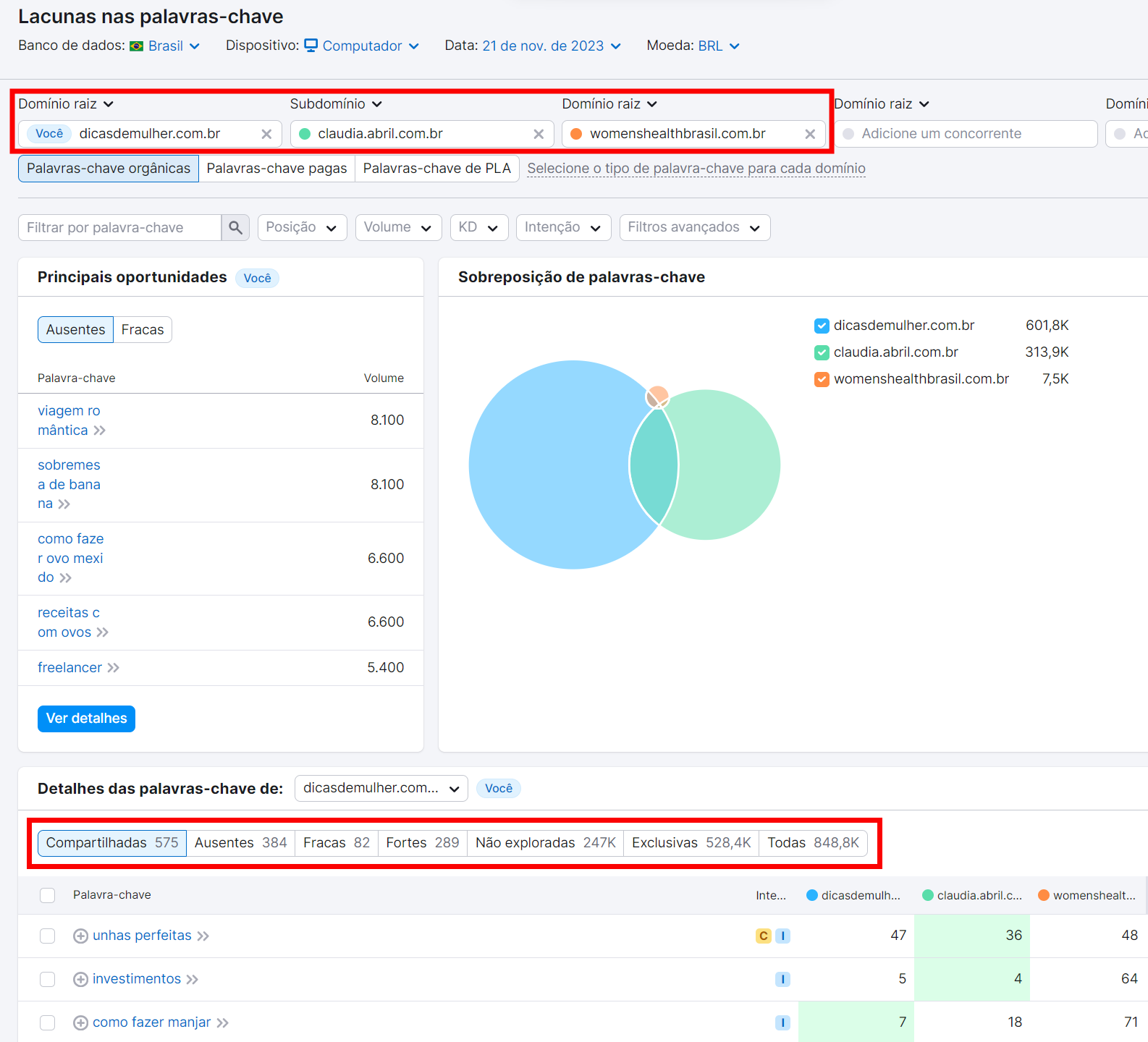
Task: Open the 'Filtros avançados' dropdown
Action: tap(695, 227)
